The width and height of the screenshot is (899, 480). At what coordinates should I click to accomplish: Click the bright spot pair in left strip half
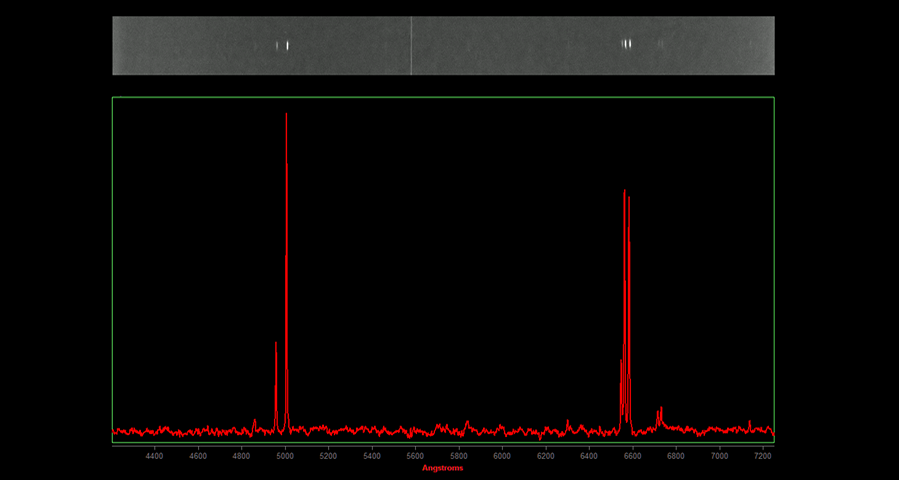(284, 45)
